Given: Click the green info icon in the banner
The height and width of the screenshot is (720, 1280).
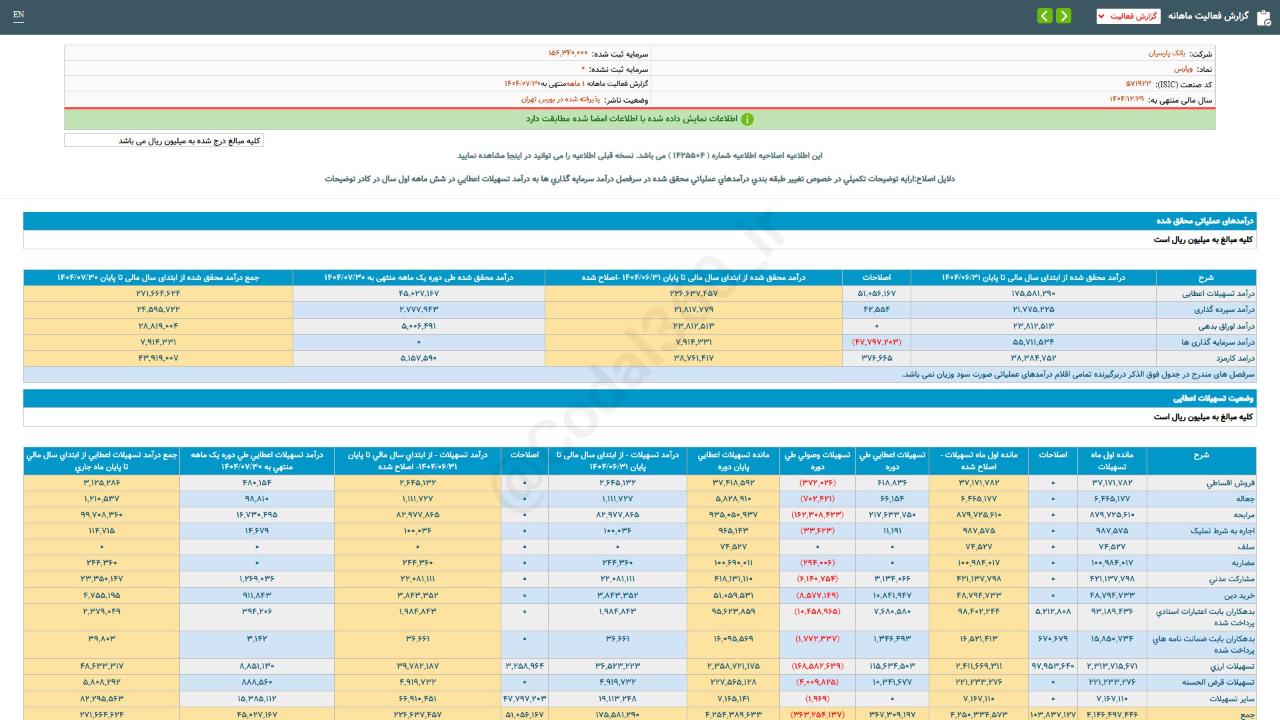Looking at the screenshot, I should click(747, 119).
